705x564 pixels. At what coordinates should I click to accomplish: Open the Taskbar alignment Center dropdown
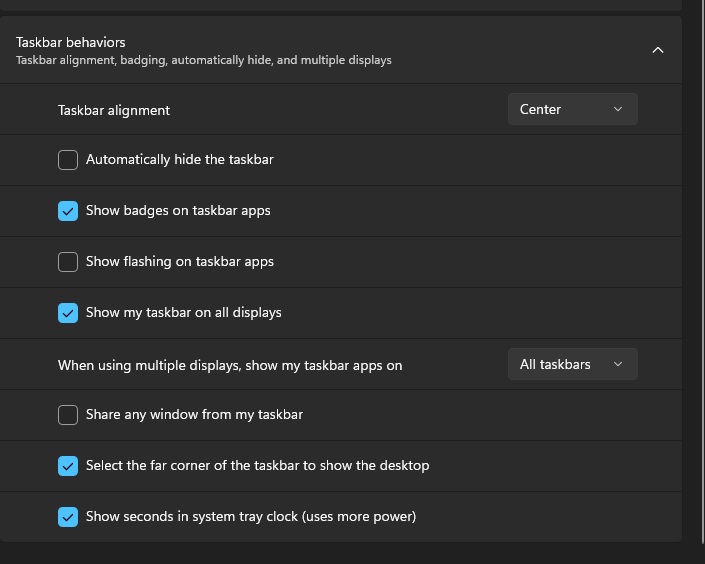click(571, 109)
